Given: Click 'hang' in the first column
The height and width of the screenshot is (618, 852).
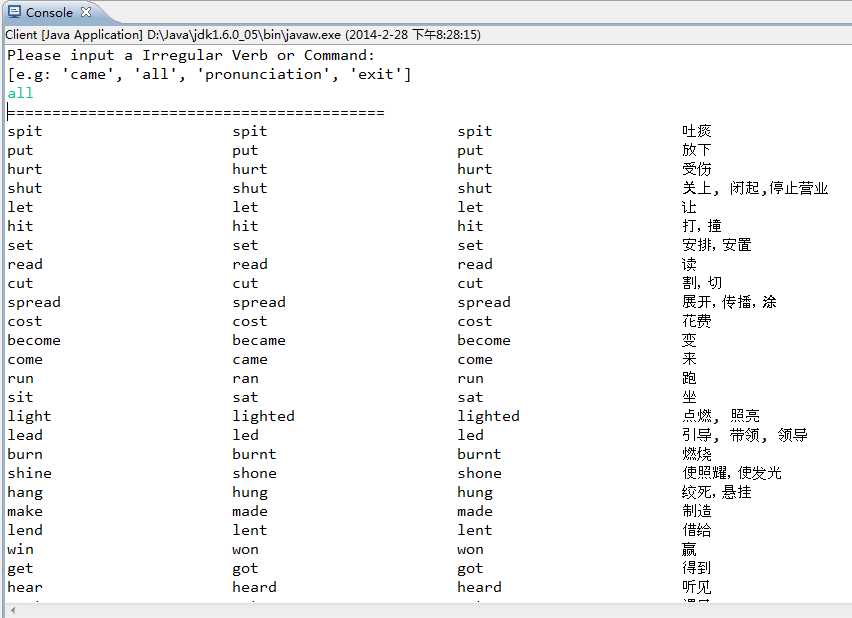Looking at the screenshot, I should click(25, 493).
